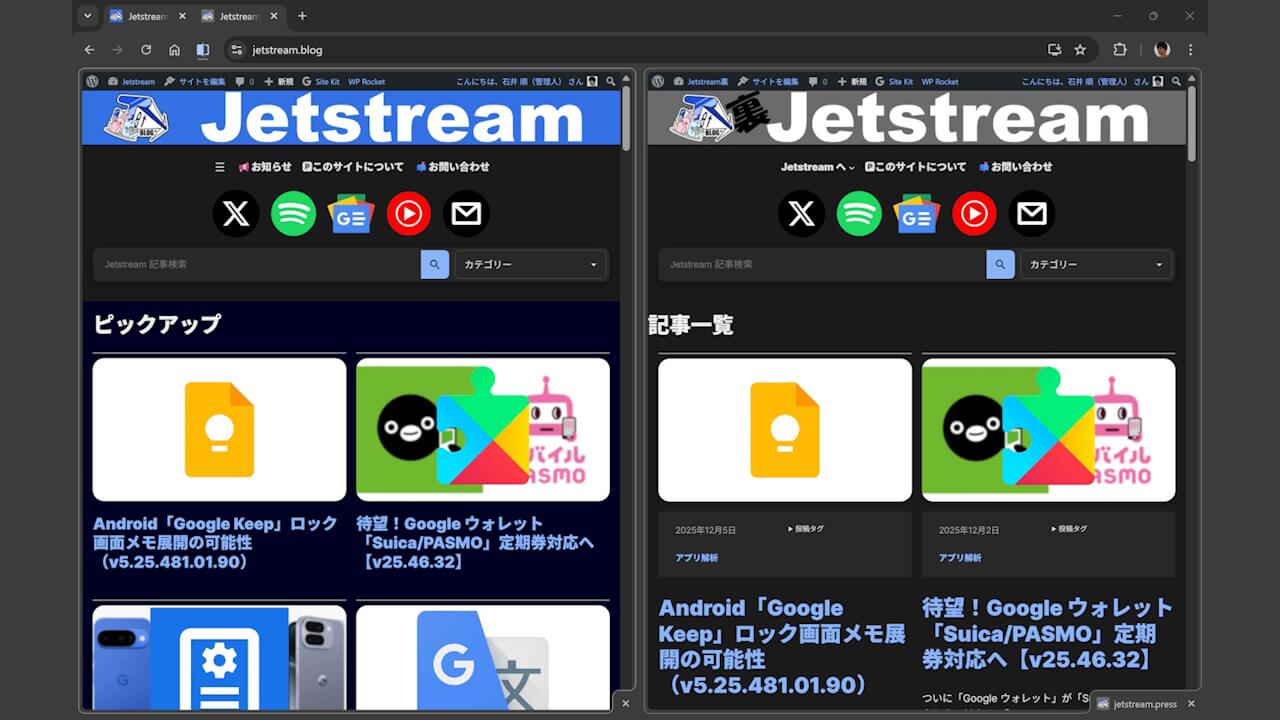Viewport: 1280px width, 720px height.
Task: Expand the 'Jetstream へ' menu in right pane
Action: [x=817, y=167]
